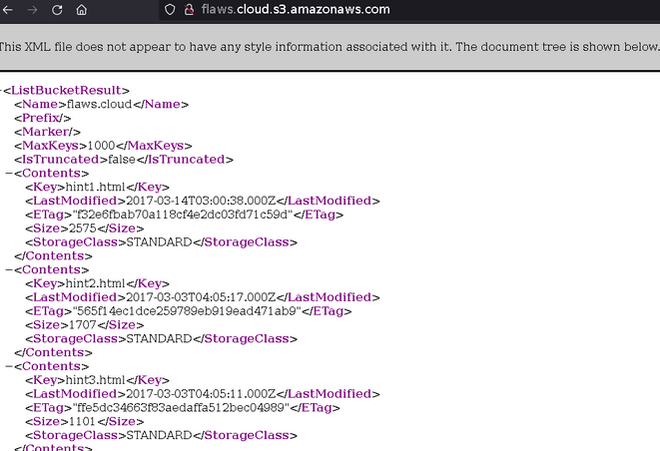Open the browser home page
The height and width of the screenshot is (451, 660).
coord(81,10)
